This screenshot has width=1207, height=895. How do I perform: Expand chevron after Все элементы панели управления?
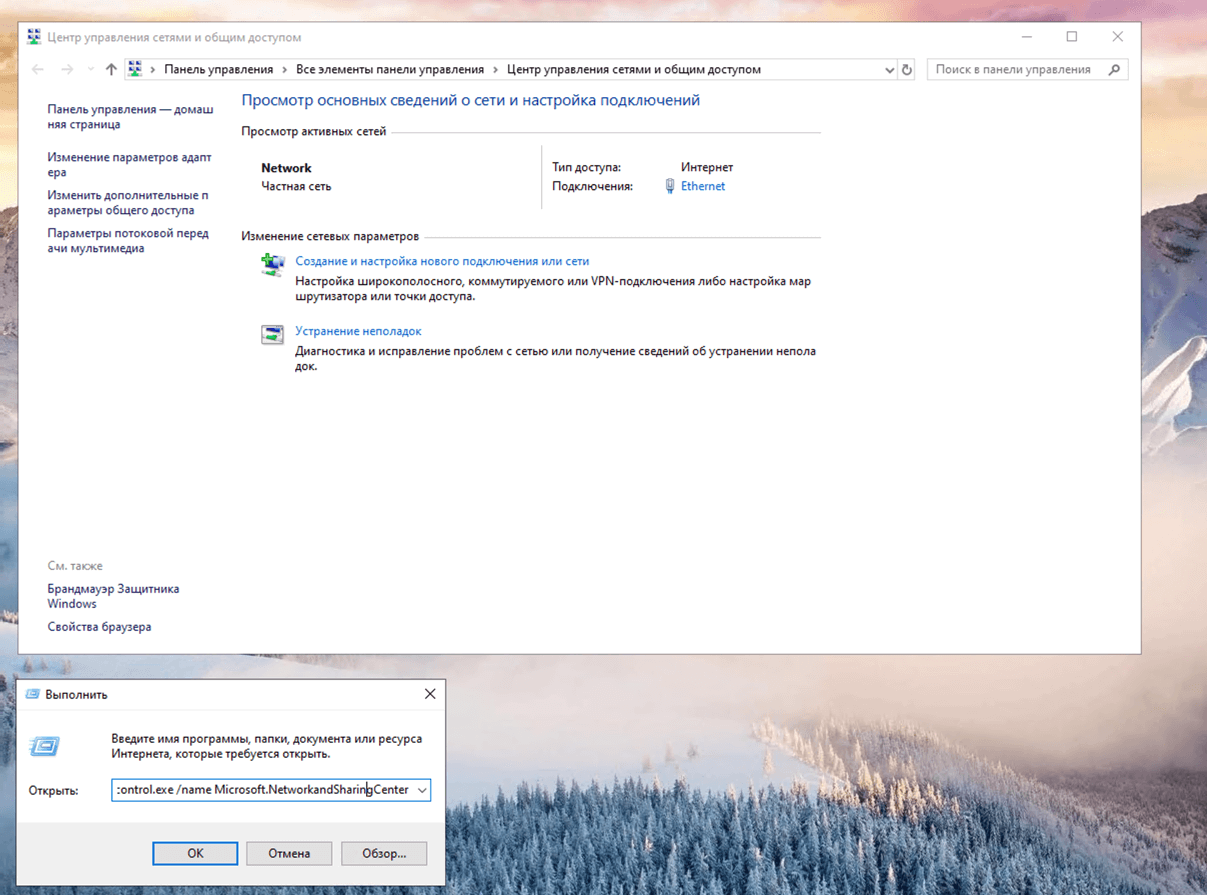pyautogui.click(x=496, y=70)
